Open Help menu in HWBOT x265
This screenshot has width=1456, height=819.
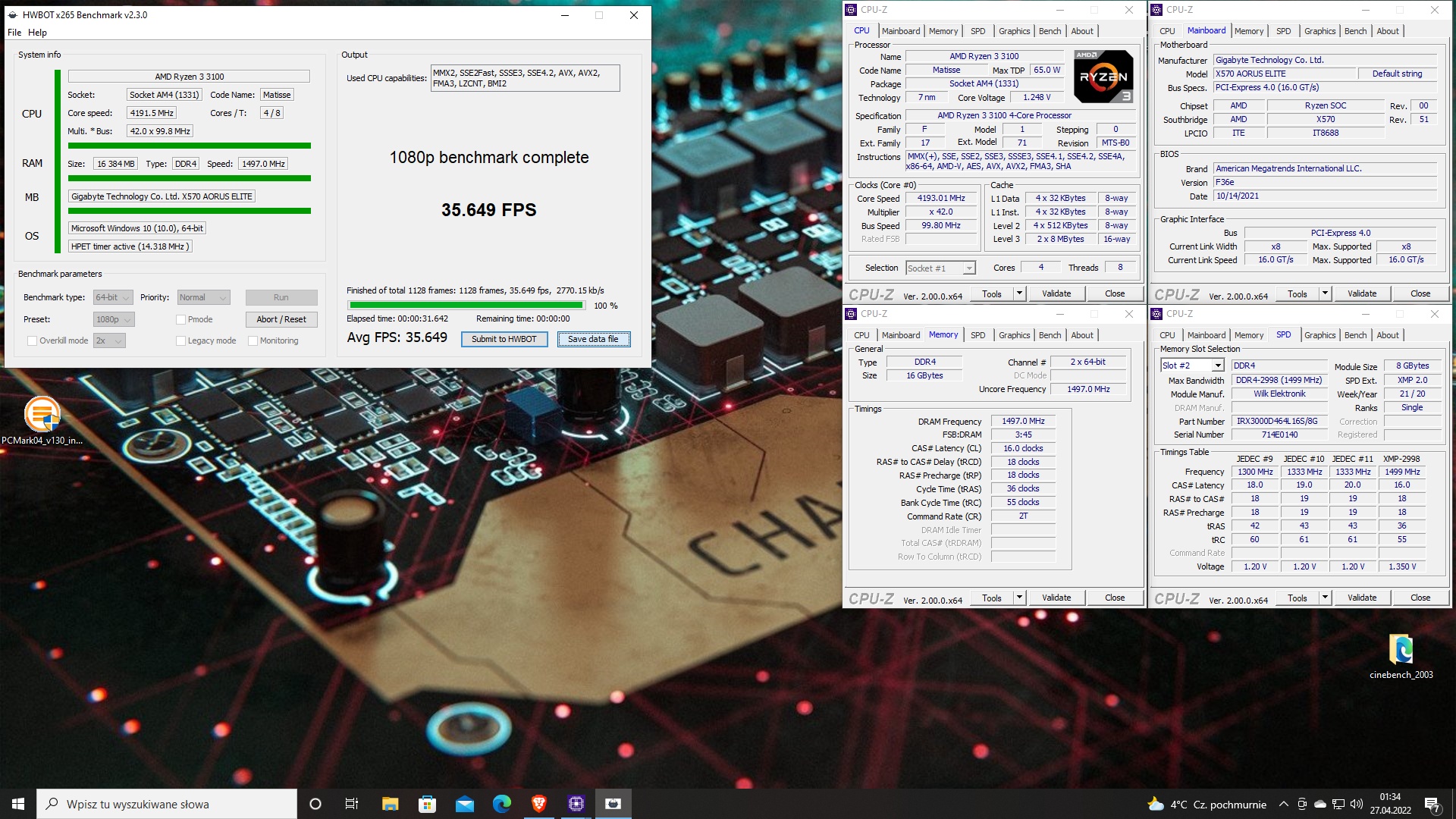click(x=37, y=33)
